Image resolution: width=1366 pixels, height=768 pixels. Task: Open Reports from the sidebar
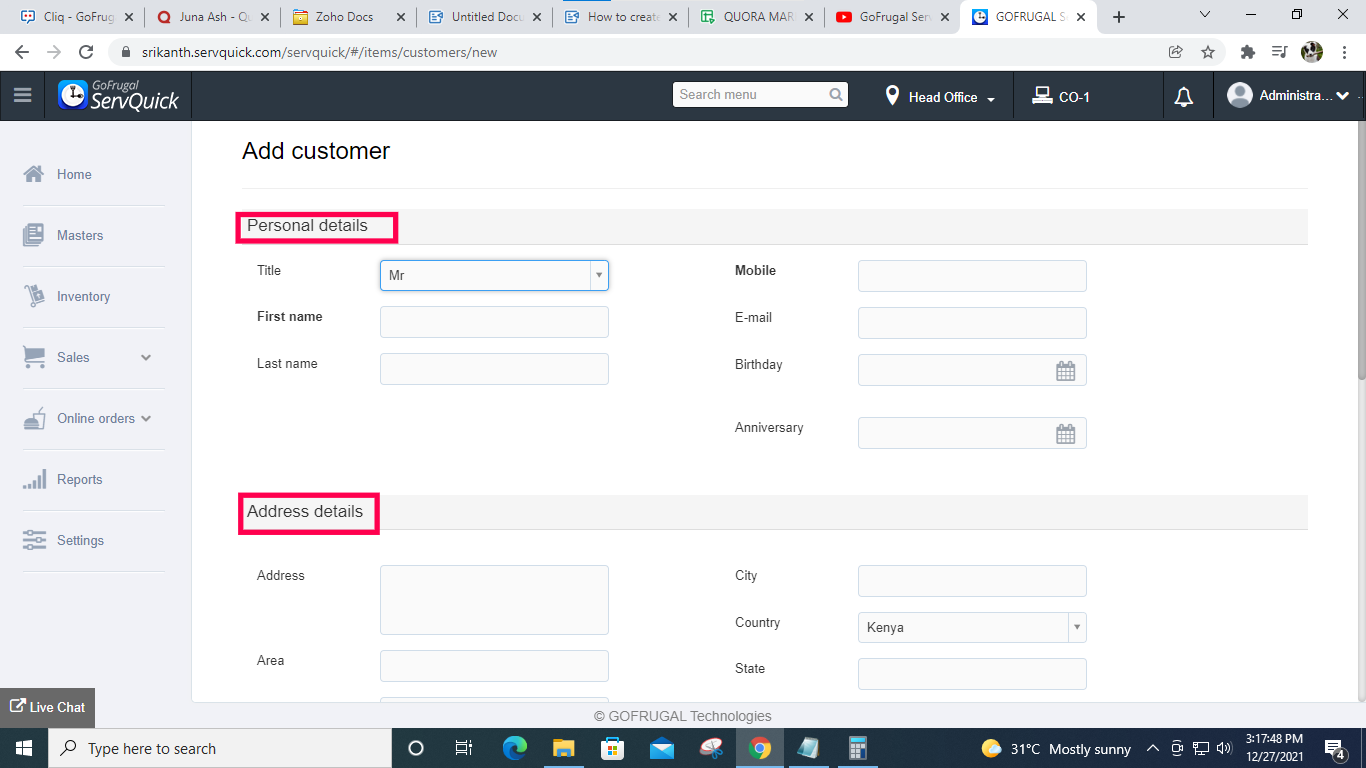click(79, 479)
